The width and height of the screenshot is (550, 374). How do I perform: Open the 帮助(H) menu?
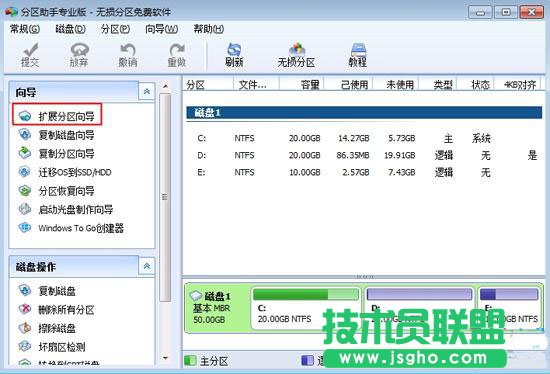coord(209,29)
